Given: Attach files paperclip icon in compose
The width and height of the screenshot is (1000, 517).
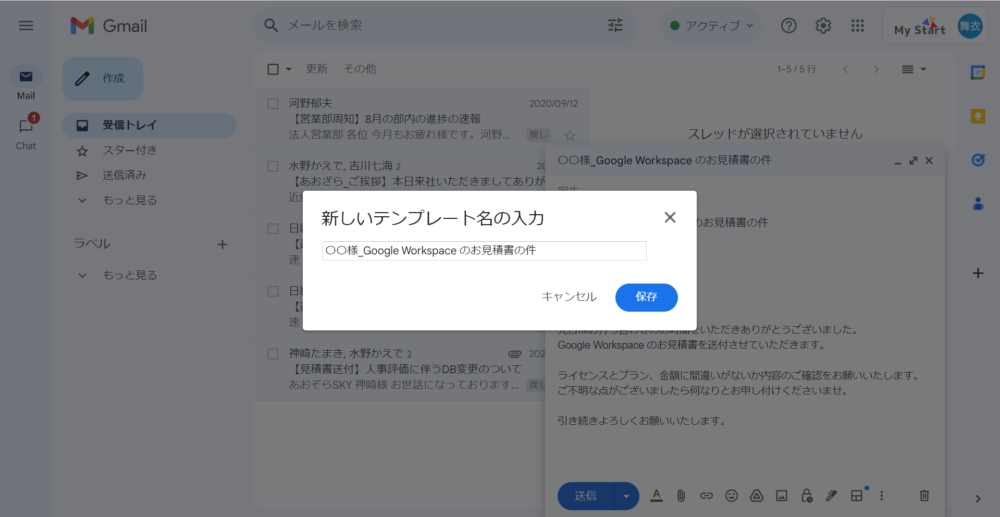Looking at the screenshot, I should tap(681, 495).
